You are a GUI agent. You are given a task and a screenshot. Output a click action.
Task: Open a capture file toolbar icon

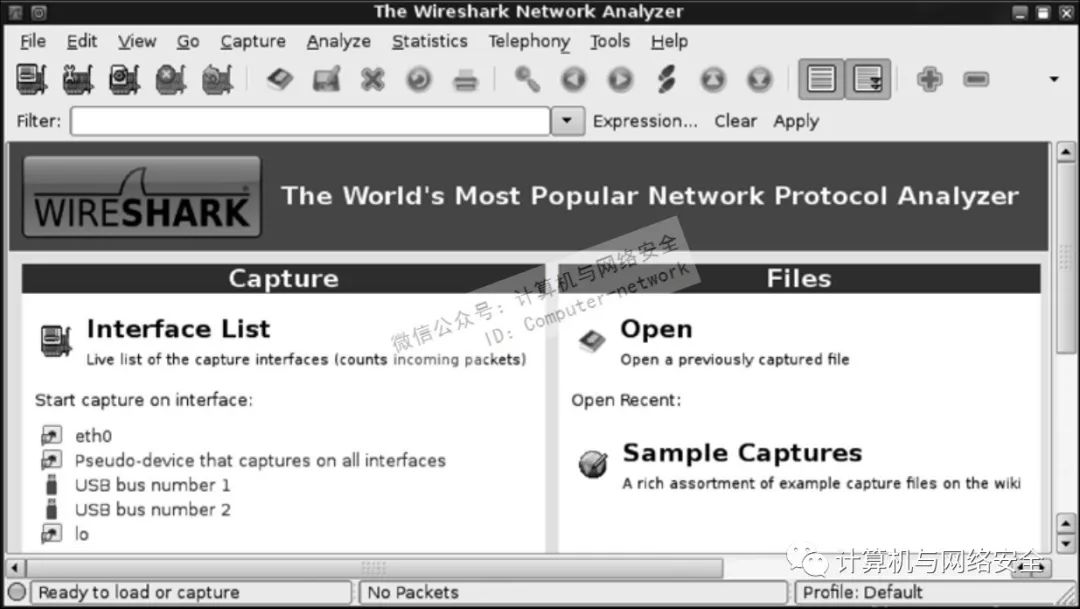280,79
